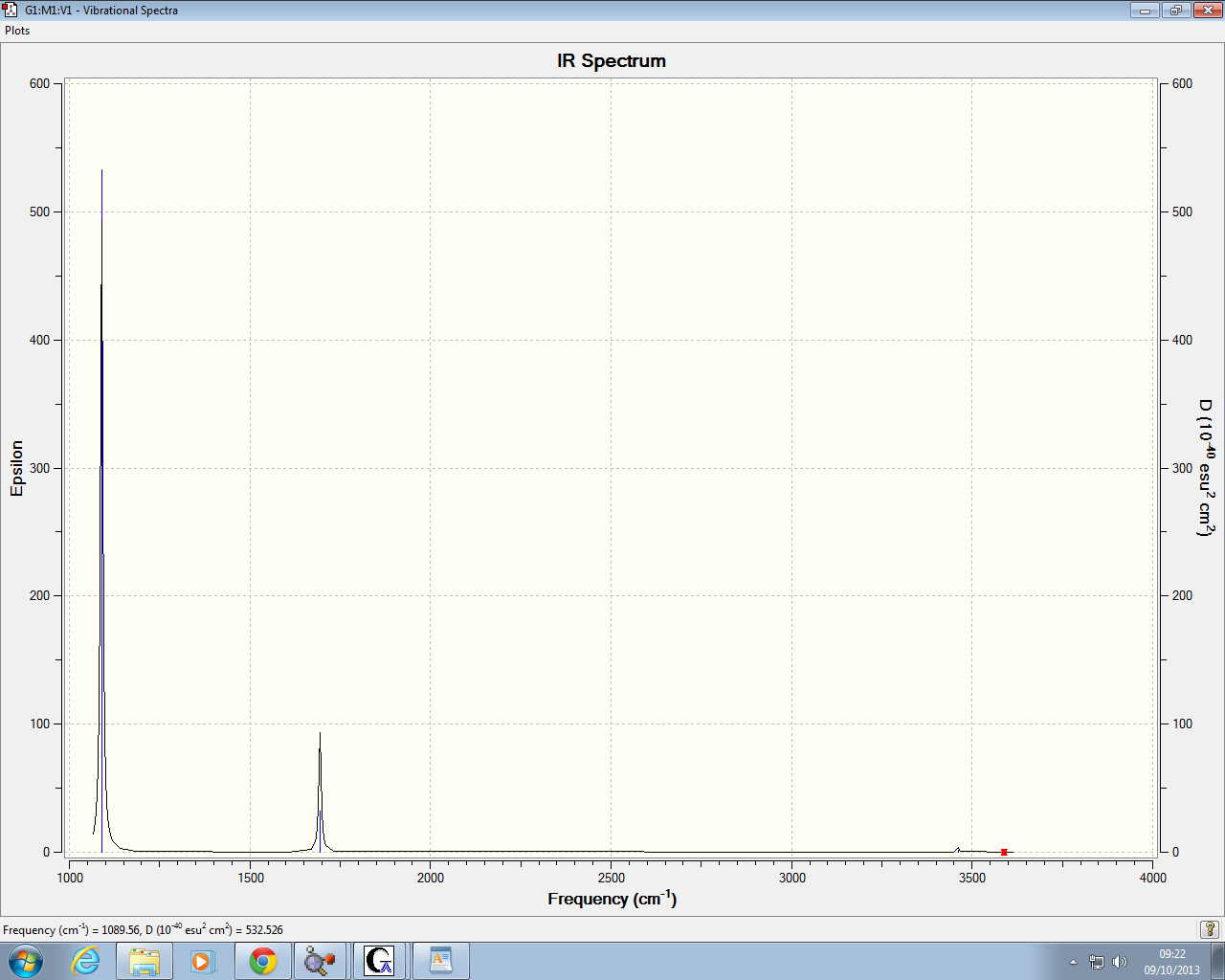The height and width of the screenshot is (980, 1225).
Task: Open Windows Media Player taskbar icon
Action: pyautogui.click(x=203, y=960)
